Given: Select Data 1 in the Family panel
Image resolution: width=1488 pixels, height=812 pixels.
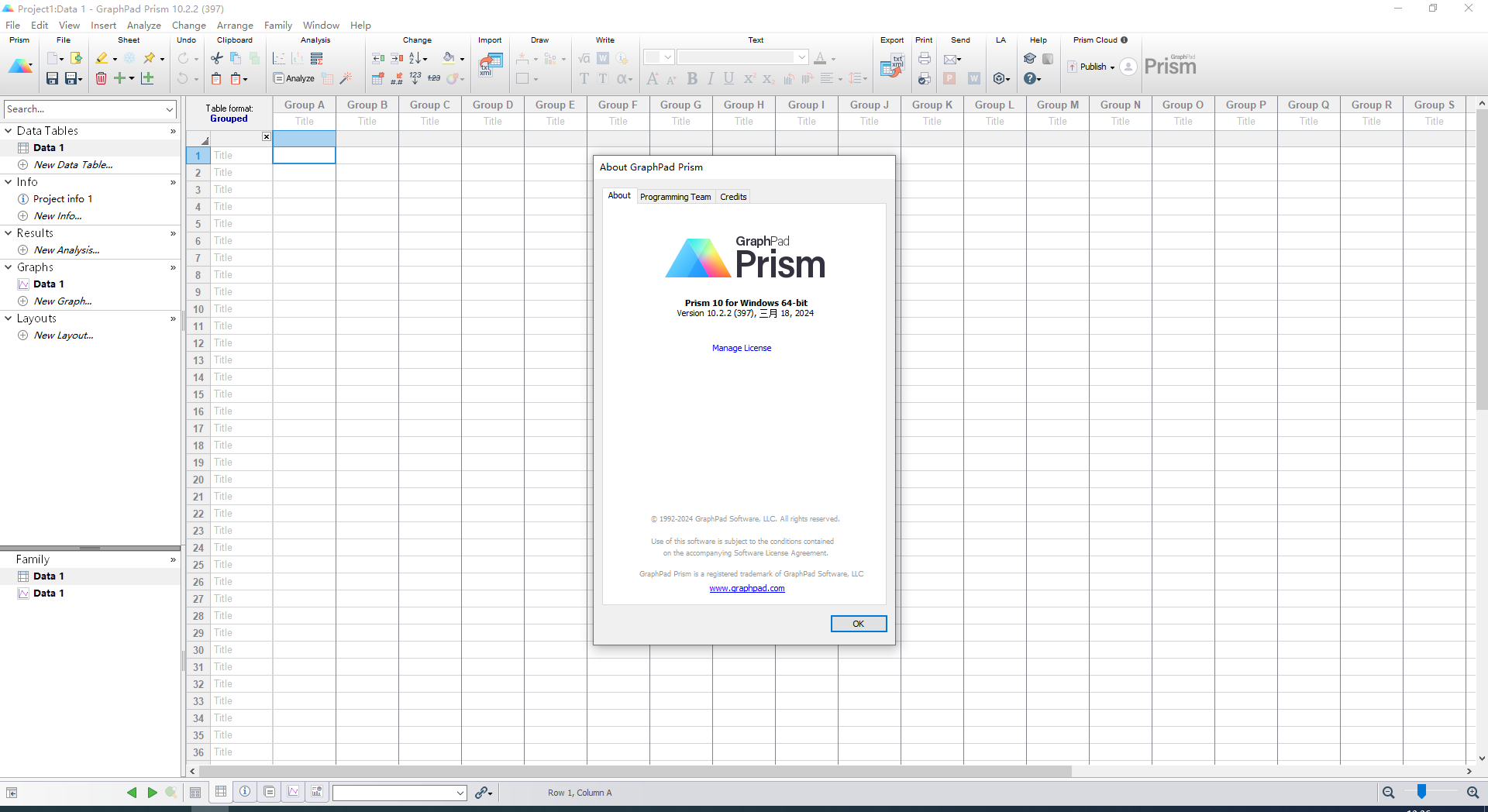Looking at the screenshot, I should 47,576.
